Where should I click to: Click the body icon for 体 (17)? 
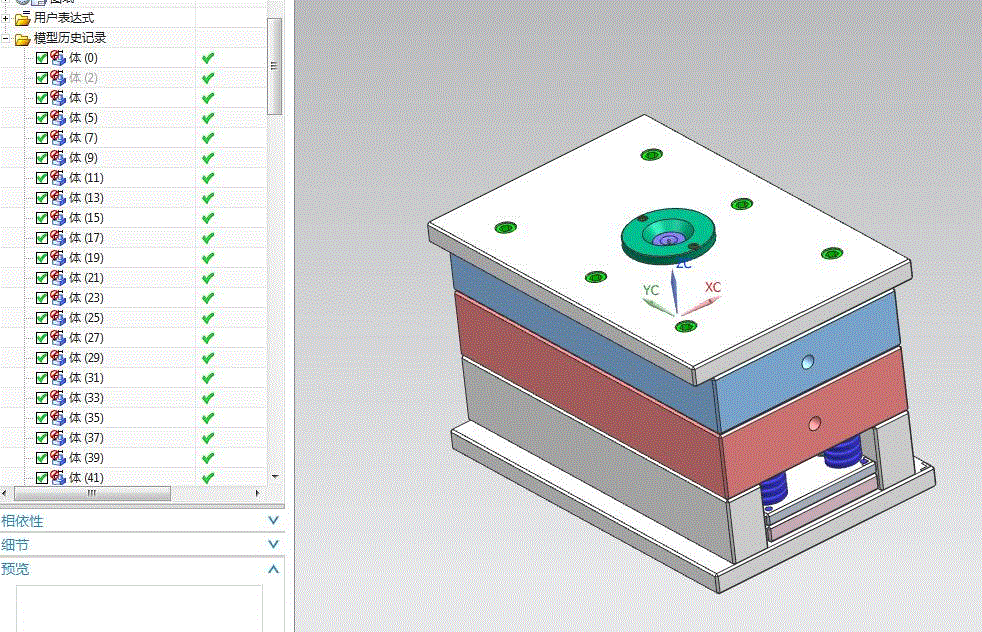(58, 238)
